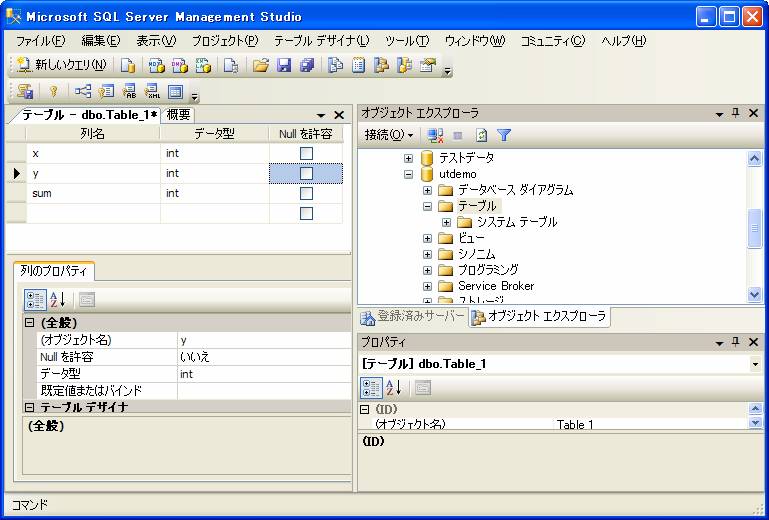Expand the システム テーブル folder node

447,222
